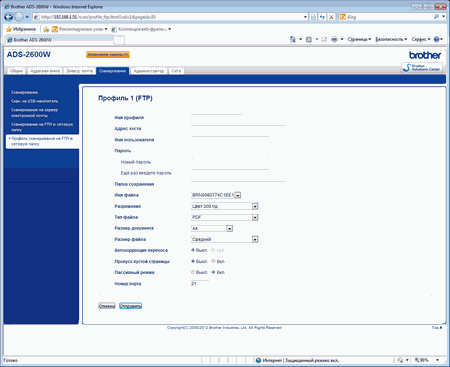The height and width of the screenshot is (367, 450).
Task: Click the RSS feeds icon in command bar
Action: [x=309, y=39]
